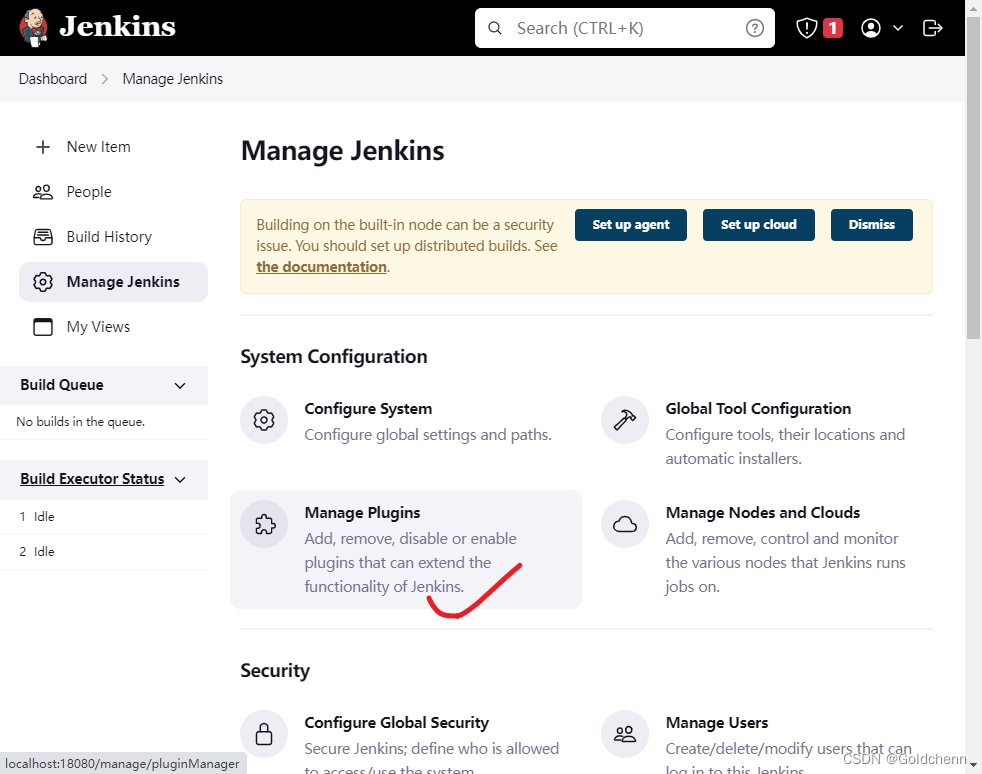Open Configure System via gear icon
Image resolution: width=982 pixels, height=774 pixels.
point(264,420)
